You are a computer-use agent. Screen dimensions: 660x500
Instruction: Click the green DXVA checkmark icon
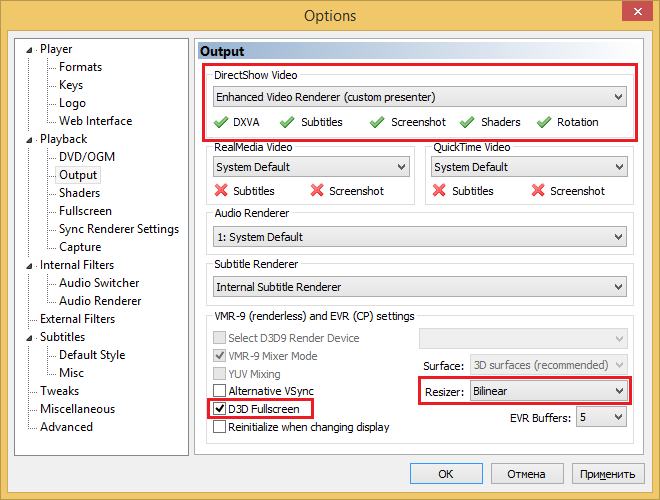(222, 122)
